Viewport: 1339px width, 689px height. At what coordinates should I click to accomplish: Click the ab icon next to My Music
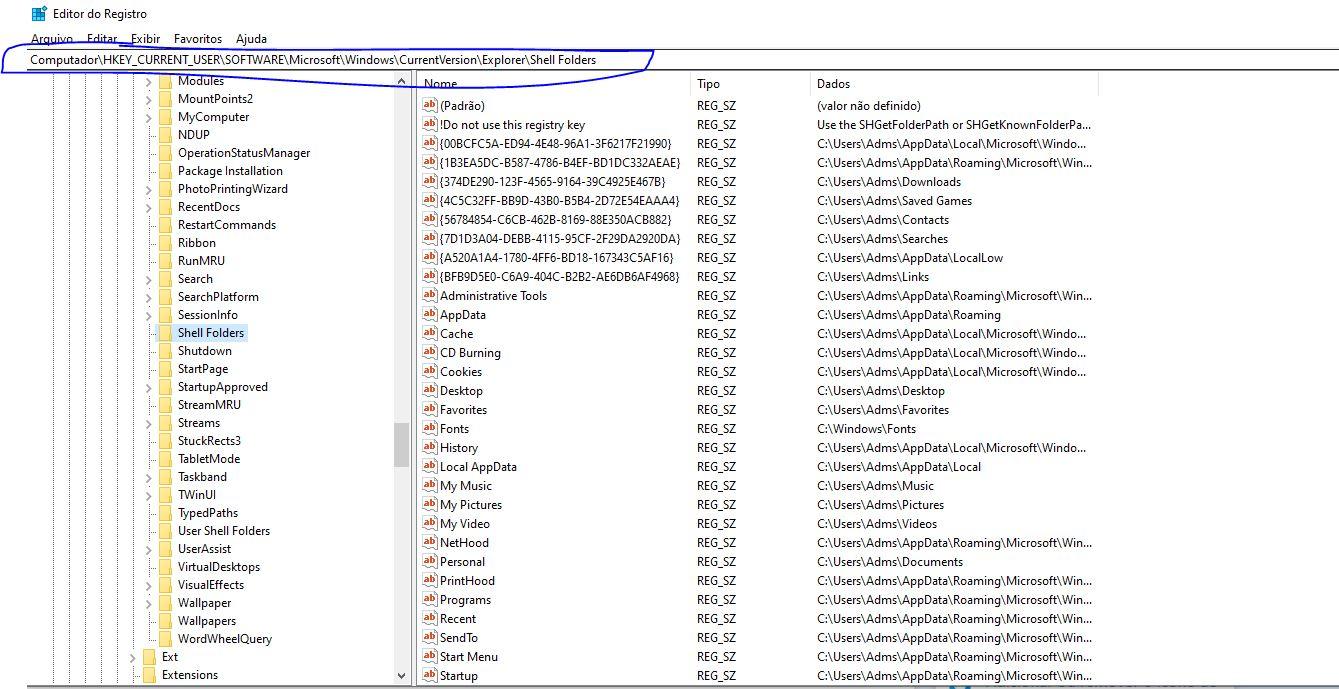pos(431,485)
